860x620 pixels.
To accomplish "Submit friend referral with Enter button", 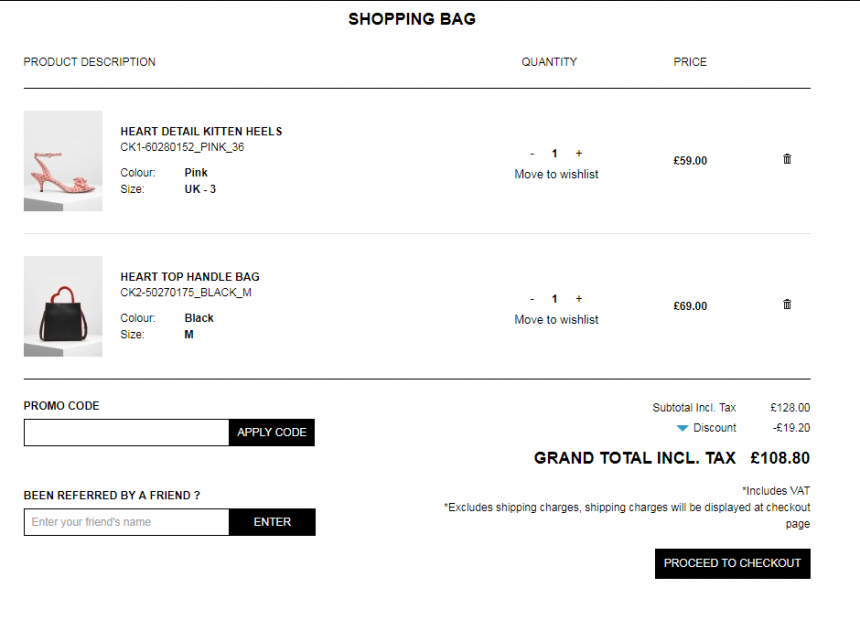I will pos(272,522).
